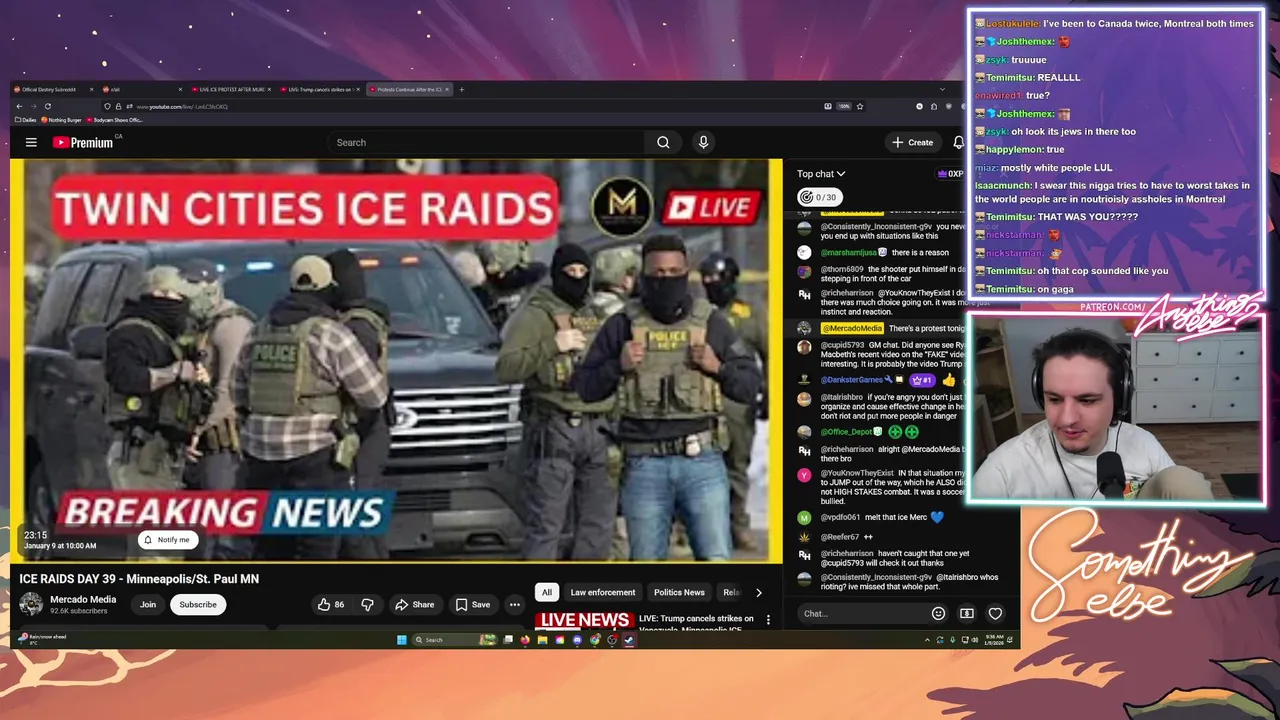Open the video's three-dot more actions menu

(x=514, y=604)
